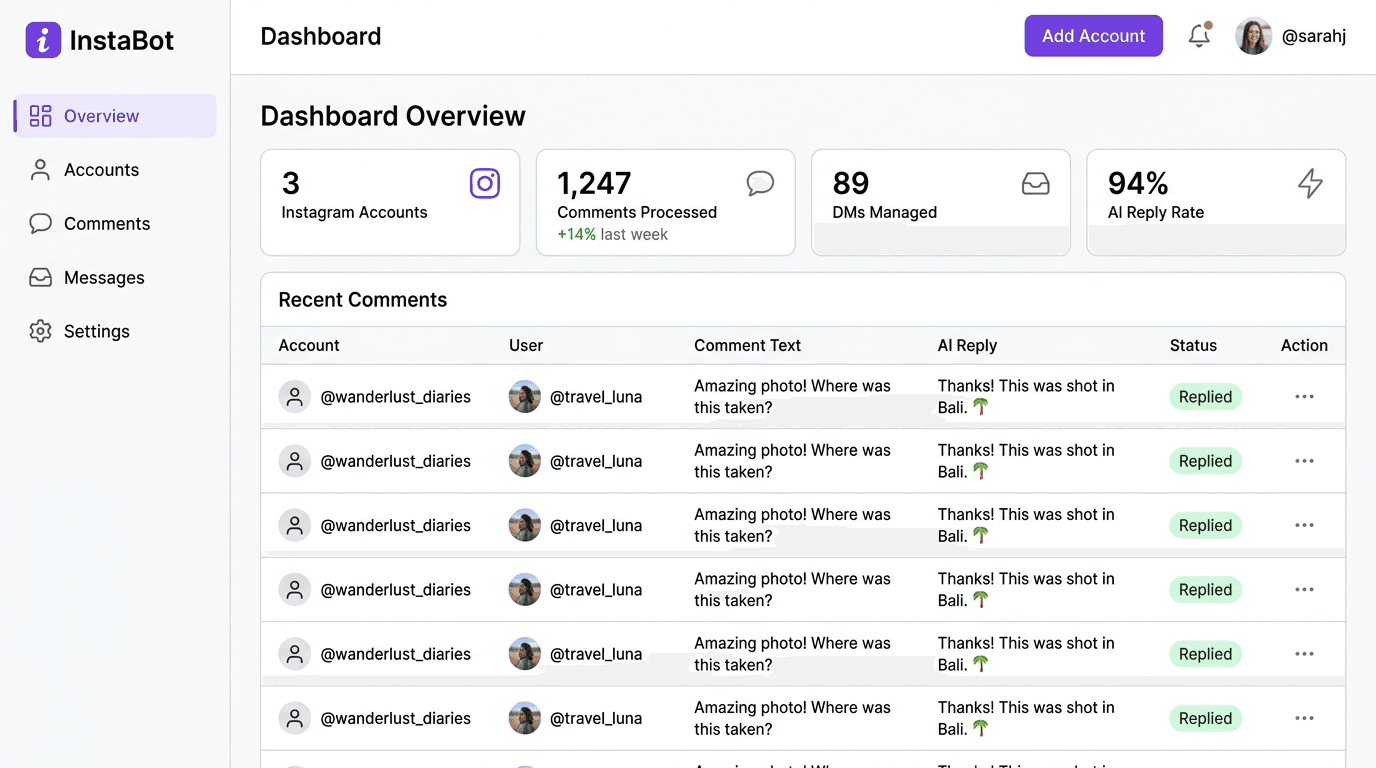Open Messages via the inbox icon
This screenshot has height=768, width=1376.
coord(40,277)
